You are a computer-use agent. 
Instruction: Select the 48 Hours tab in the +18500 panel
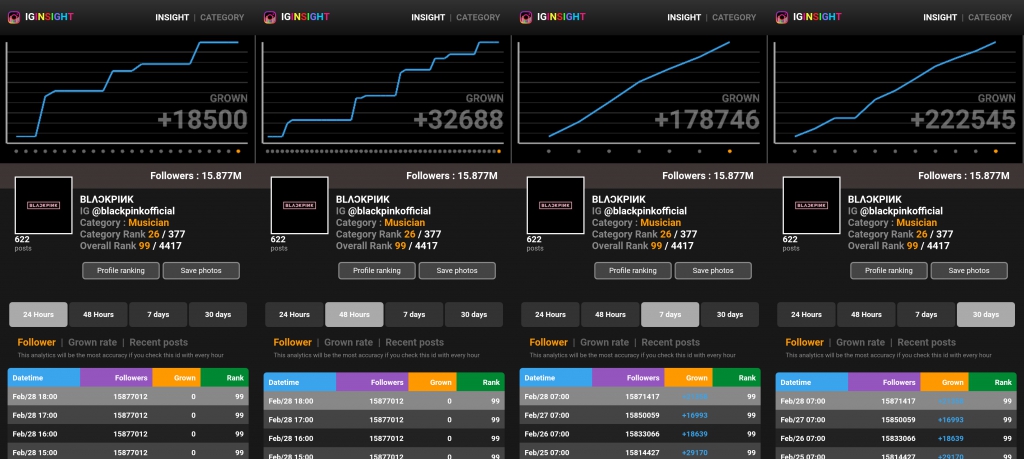pyautogui.click(x=98, y=315)
